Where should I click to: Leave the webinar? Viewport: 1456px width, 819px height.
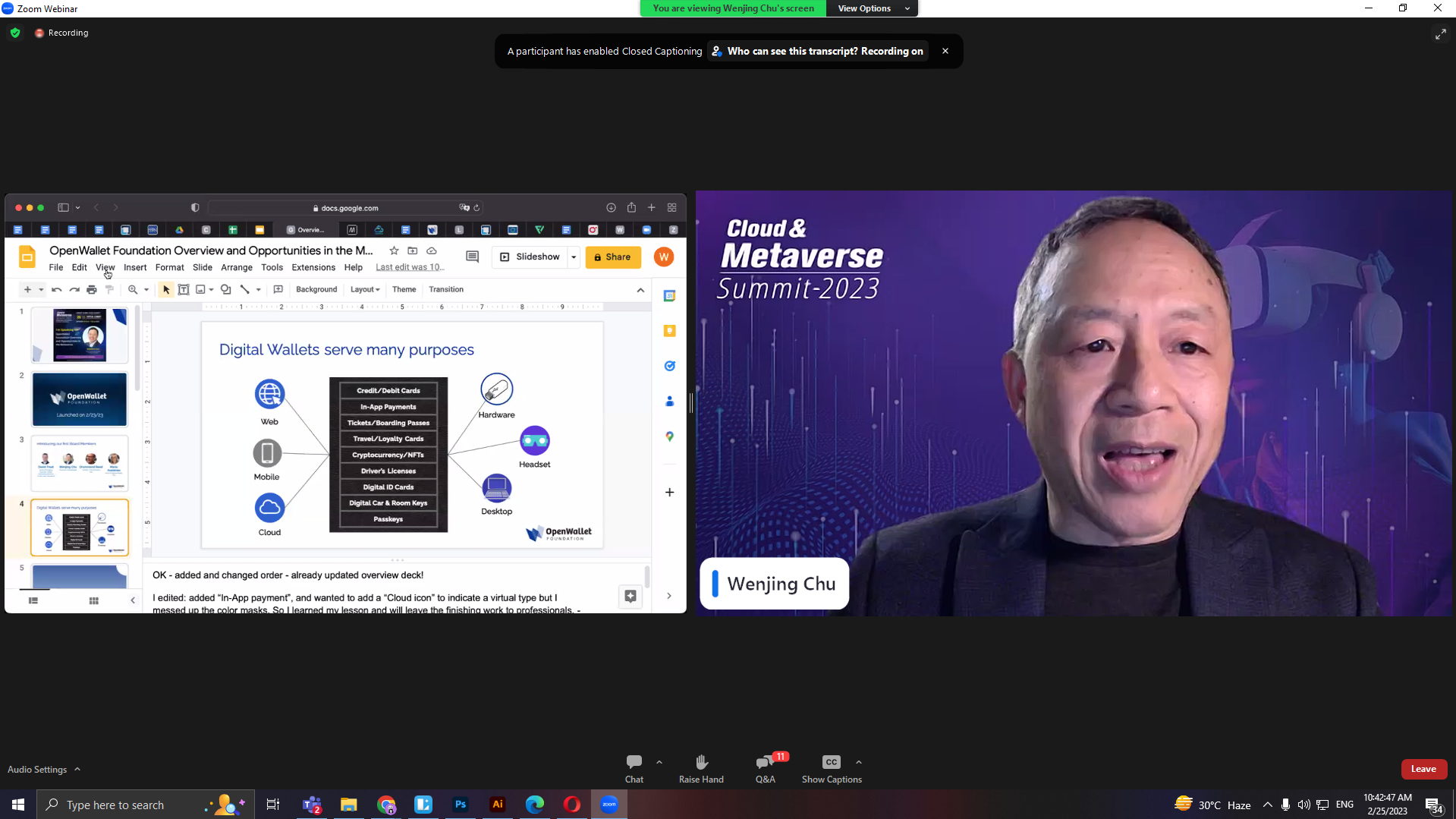pyautogui.click(x=1423, y=768)
